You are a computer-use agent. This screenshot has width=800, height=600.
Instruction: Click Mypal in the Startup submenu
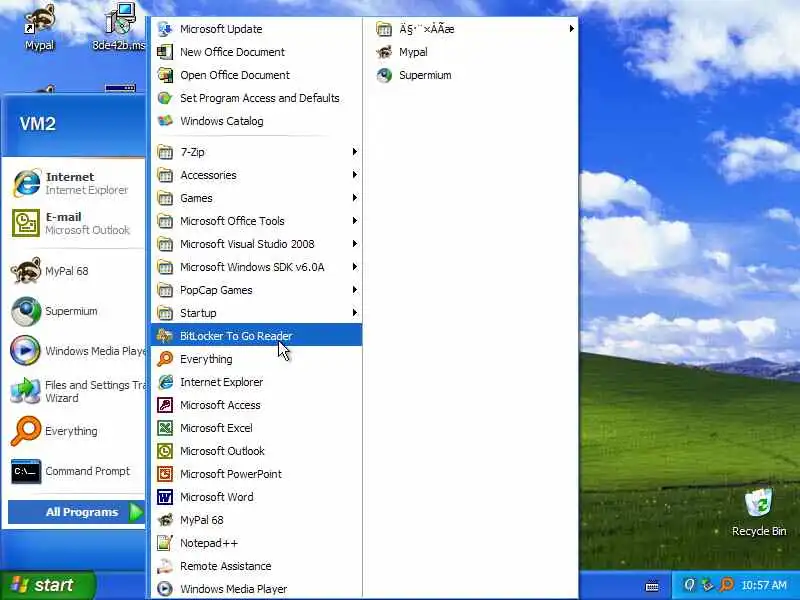click(x=470, y=52)
